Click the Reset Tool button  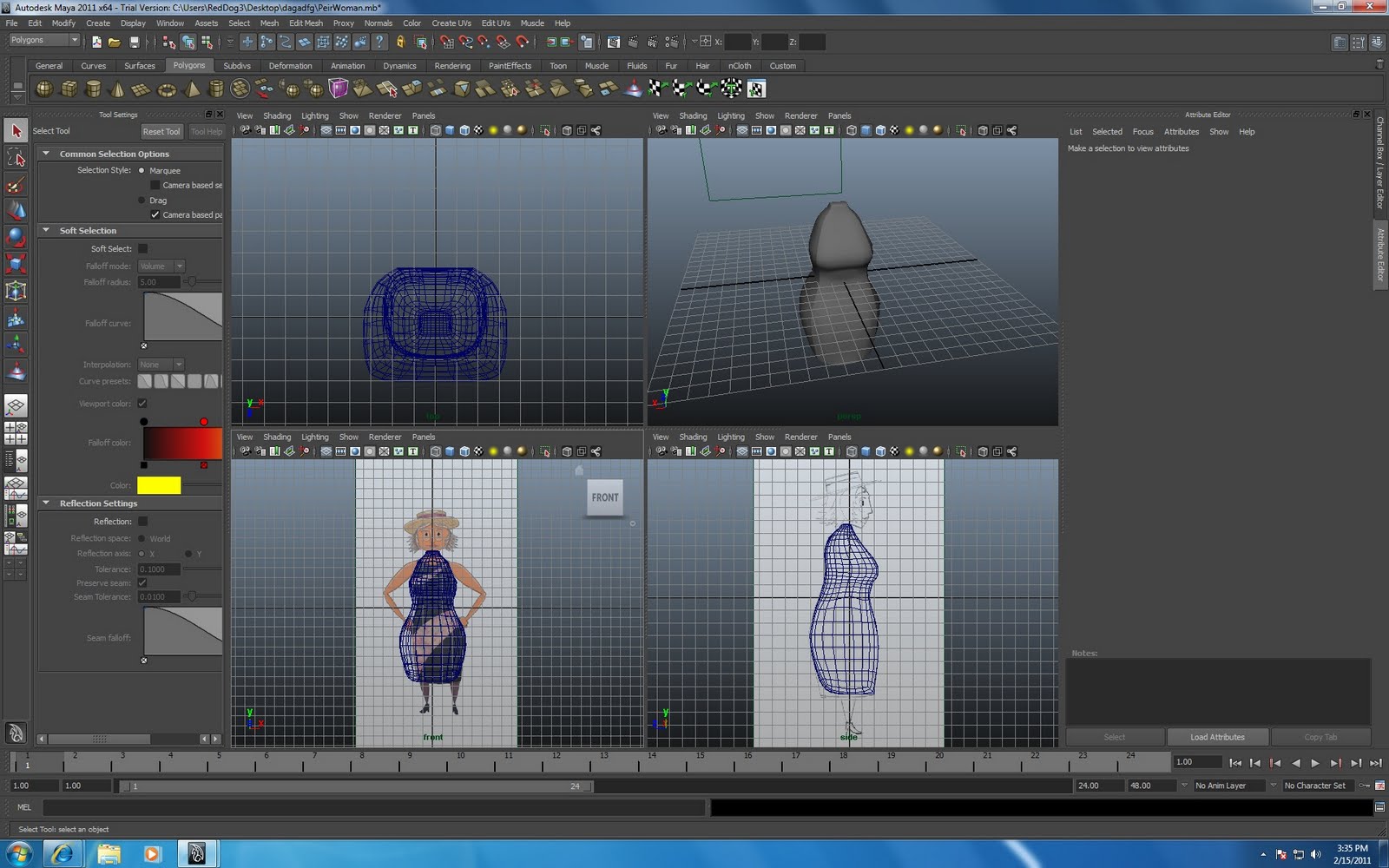click(161, 132)
